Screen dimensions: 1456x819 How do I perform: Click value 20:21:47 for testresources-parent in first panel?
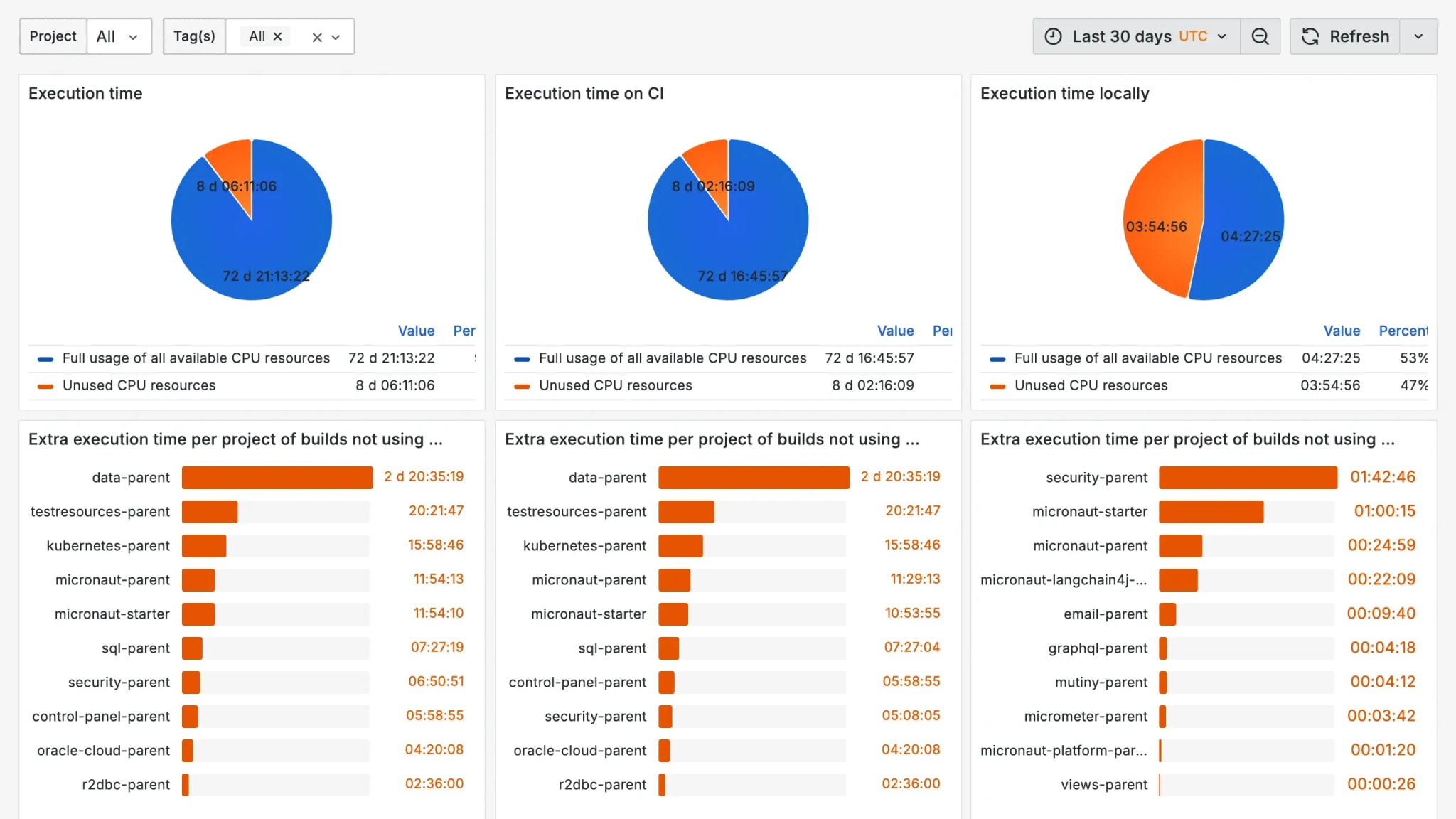(436, 511)
